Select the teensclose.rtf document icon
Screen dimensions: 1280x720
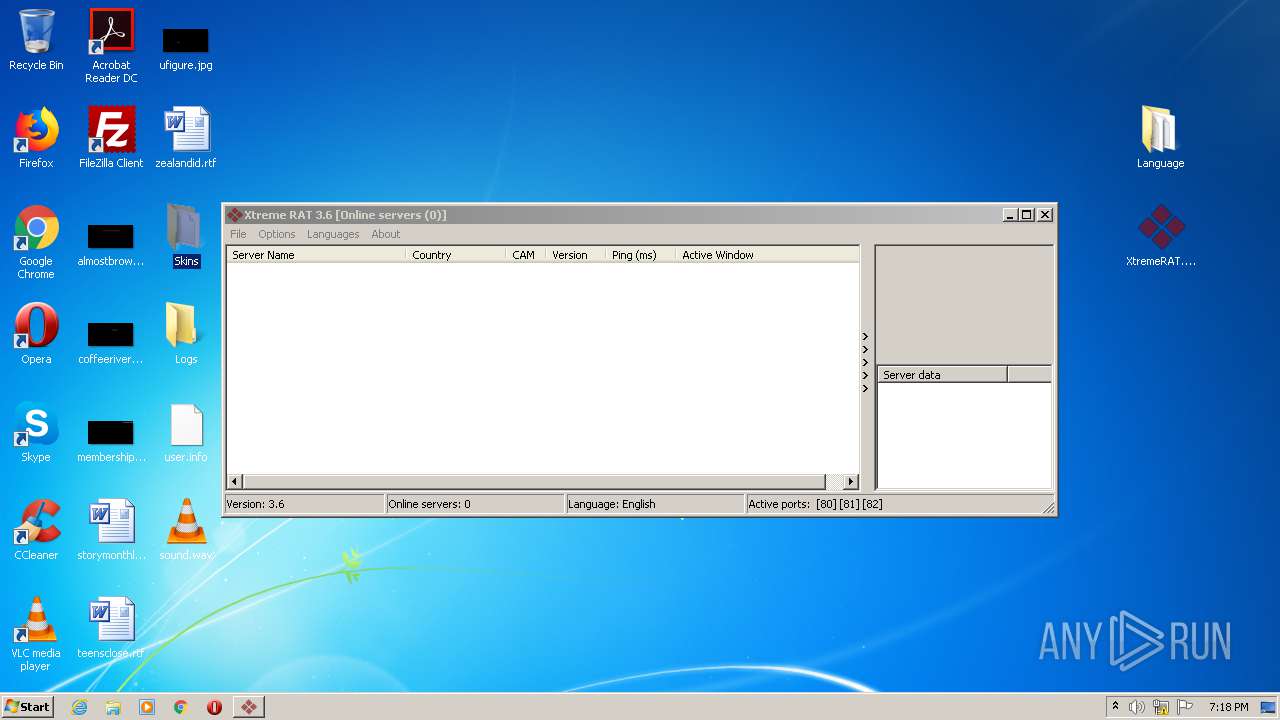[111, 628]
